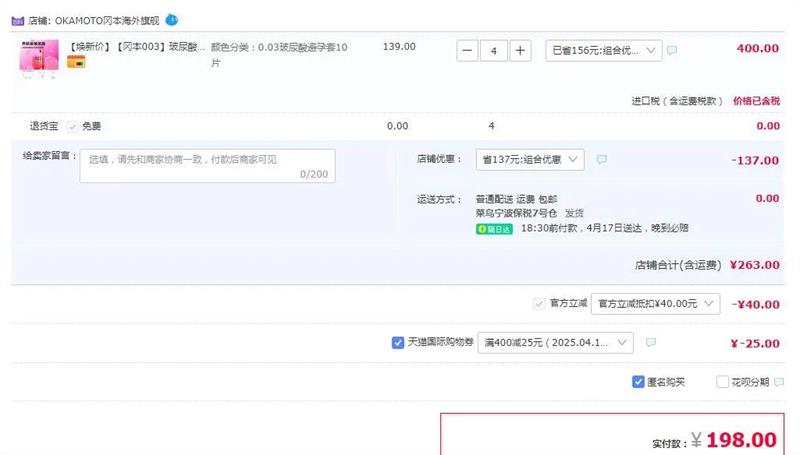Expand the 店铺优惠 省137元 dropdown
Image resolution: width=800 pixels, height=455 pixels.
click(532, 159)
